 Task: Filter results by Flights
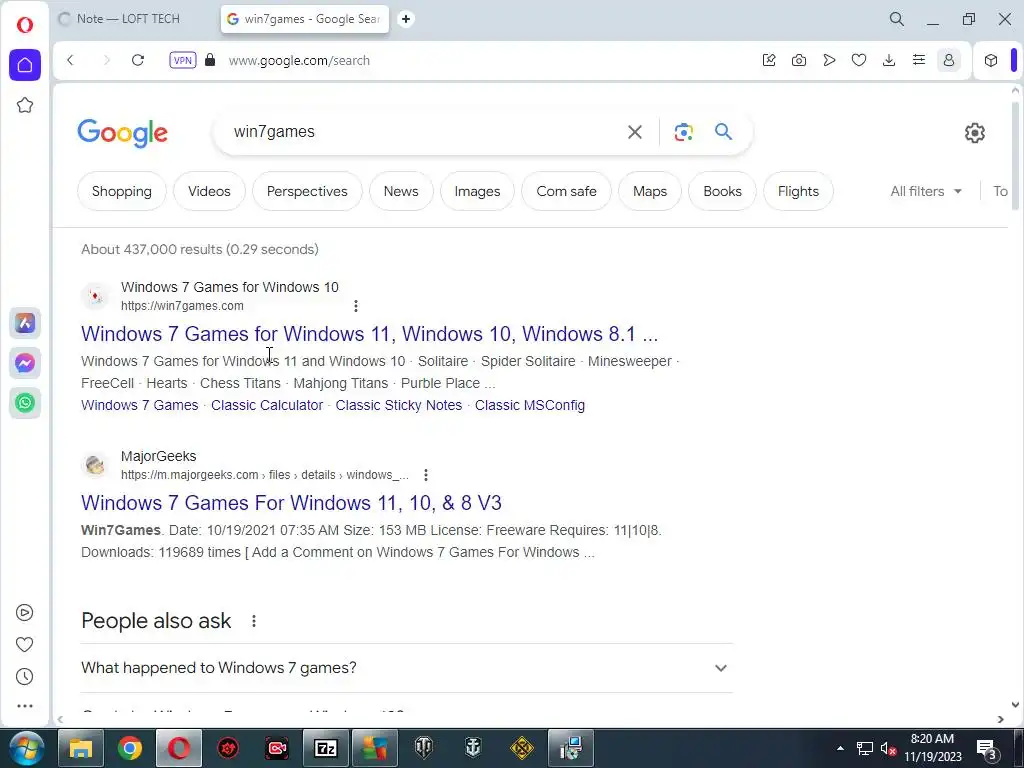798,191
